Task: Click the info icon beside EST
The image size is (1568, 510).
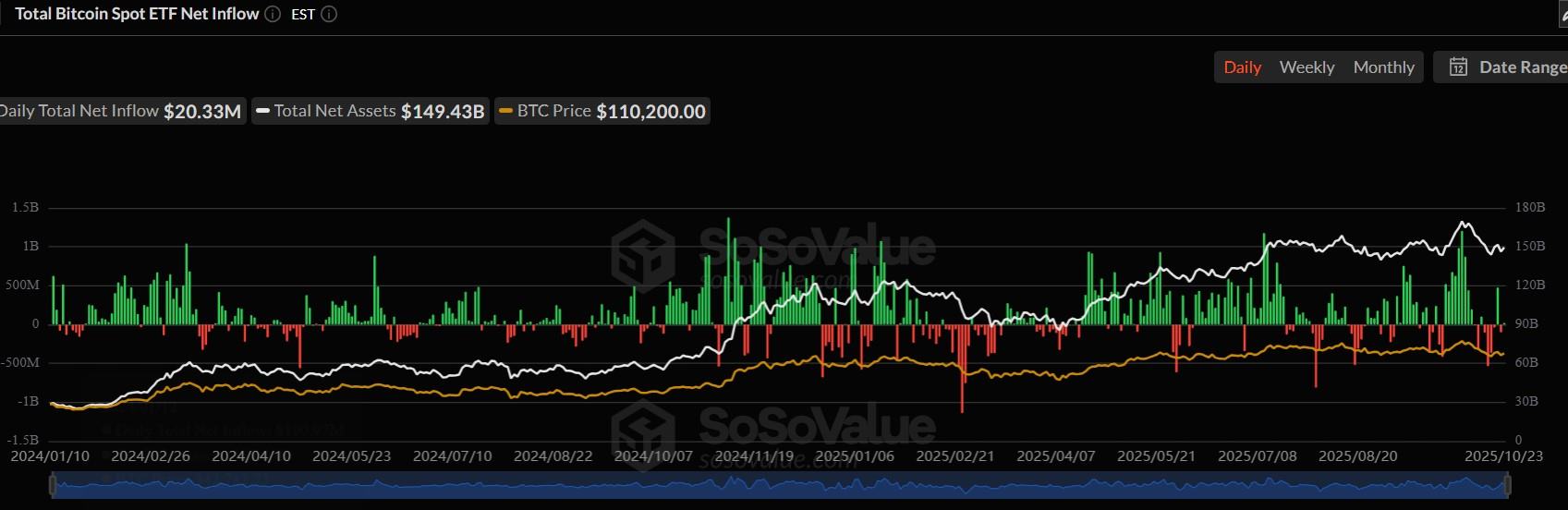Action: (329, 14)
